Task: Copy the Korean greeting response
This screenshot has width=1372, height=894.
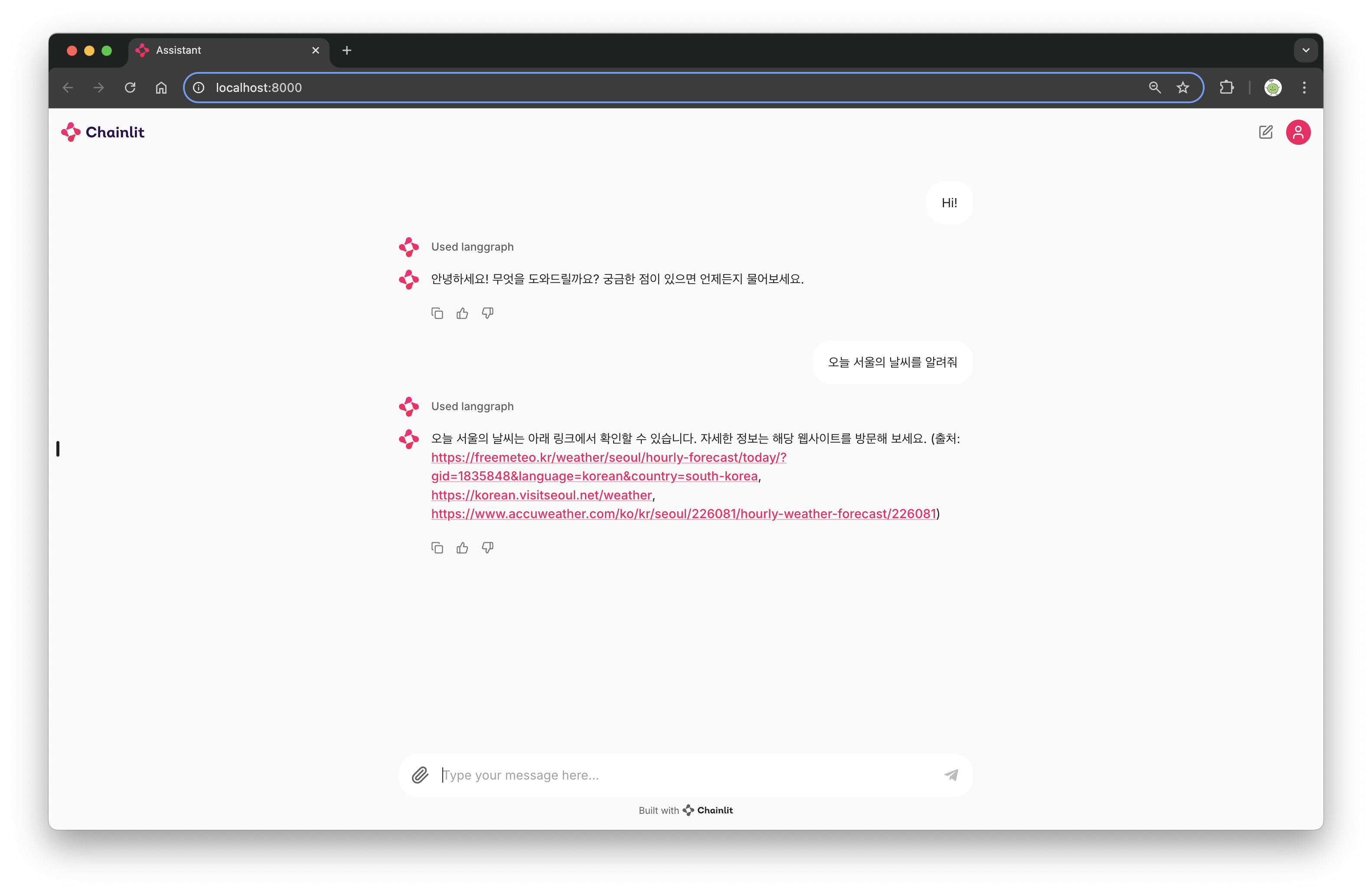Action: point(437,313)
